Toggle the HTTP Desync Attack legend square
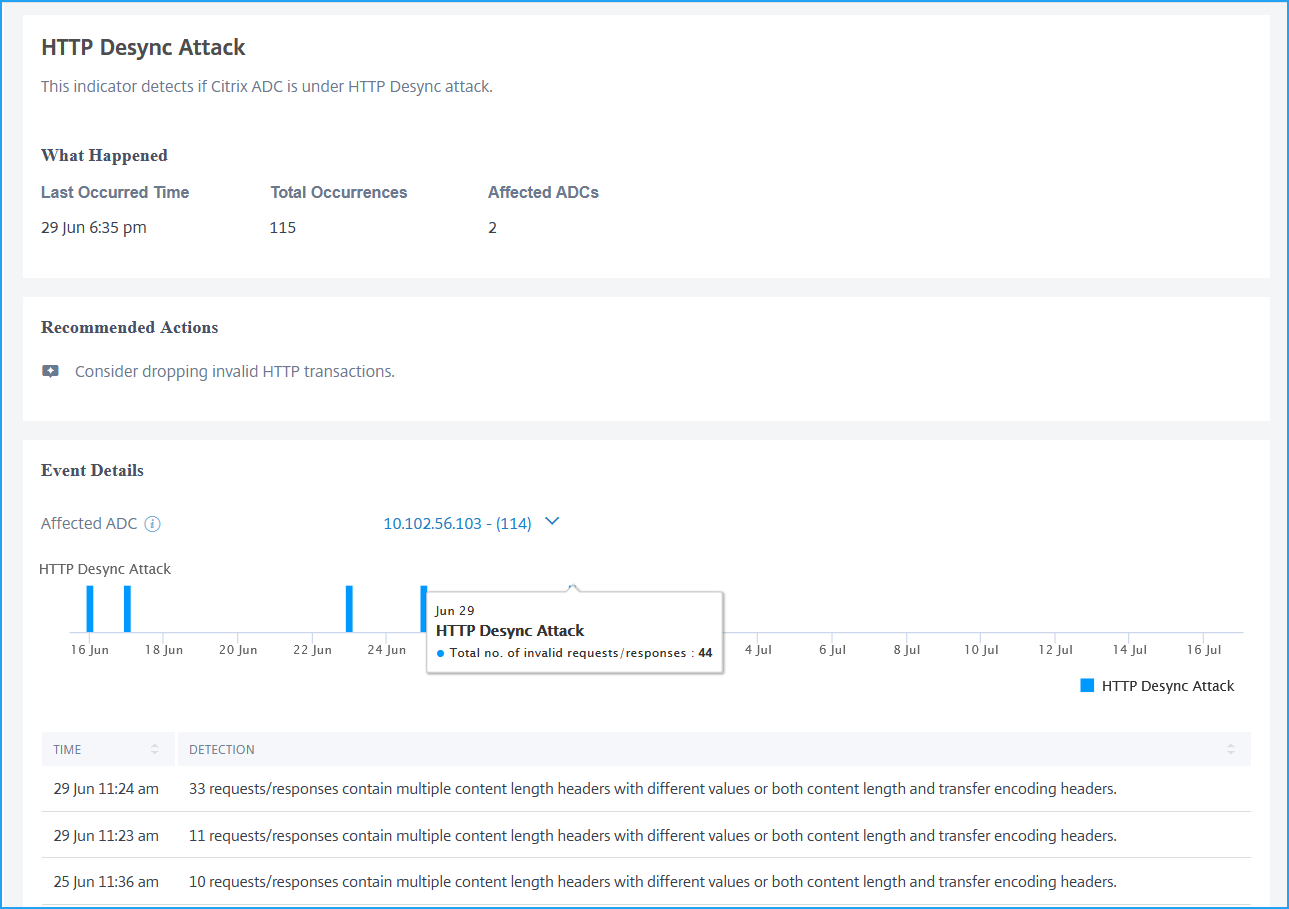Viewport: 1289px width, 909px height. tap(1087, 686)
